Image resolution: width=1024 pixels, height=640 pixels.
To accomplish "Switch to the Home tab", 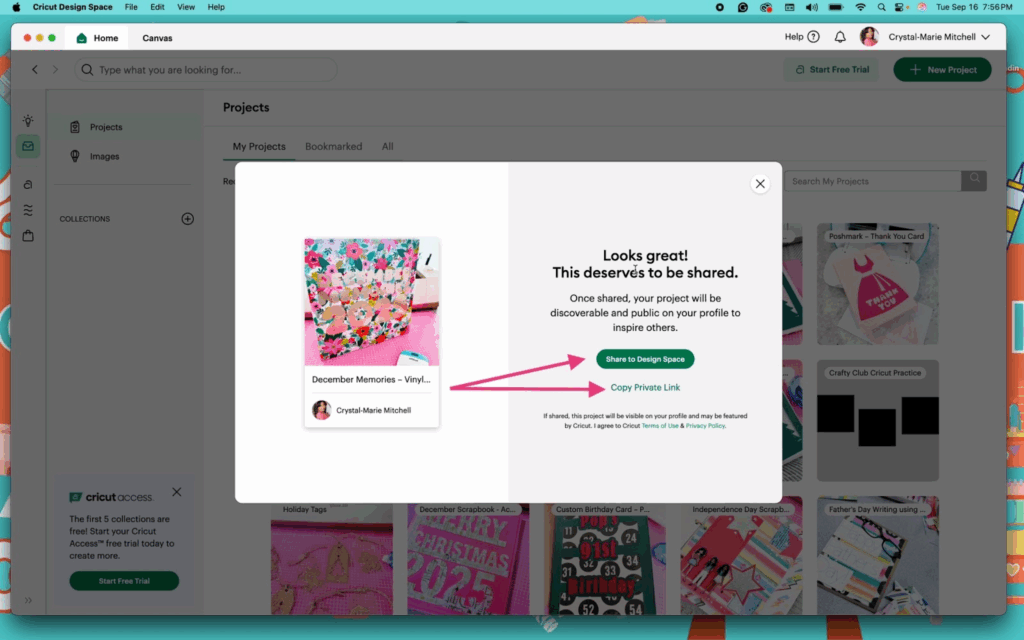I will (x=97, y=38).
